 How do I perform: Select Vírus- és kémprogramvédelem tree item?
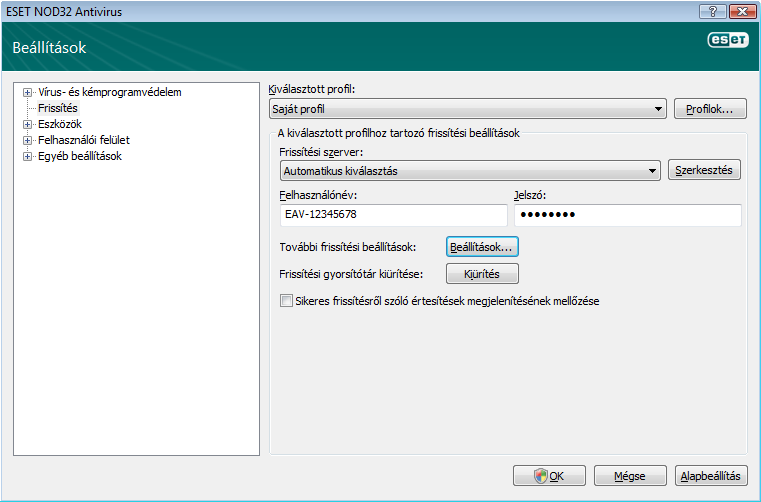(x=110, y=92)
